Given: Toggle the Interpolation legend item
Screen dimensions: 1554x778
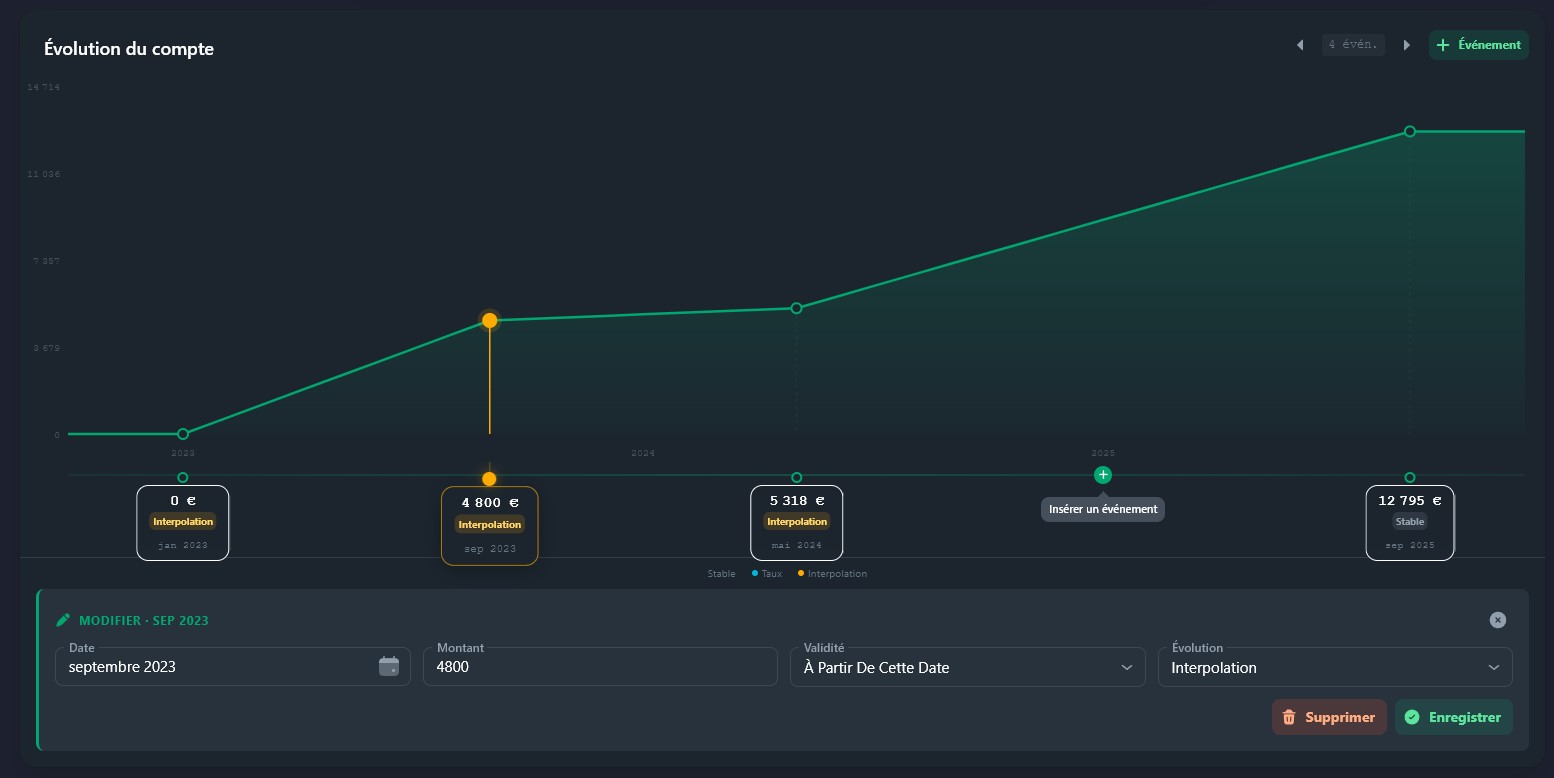Looking at the screenshot, I should click(832, 574).
